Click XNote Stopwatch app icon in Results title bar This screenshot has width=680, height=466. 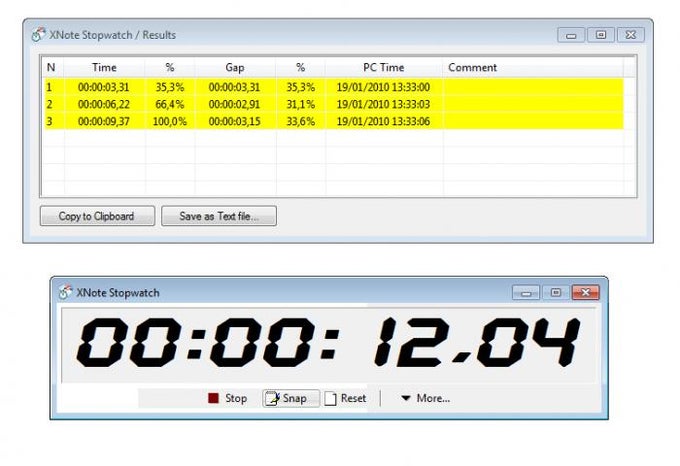(38, 35)
